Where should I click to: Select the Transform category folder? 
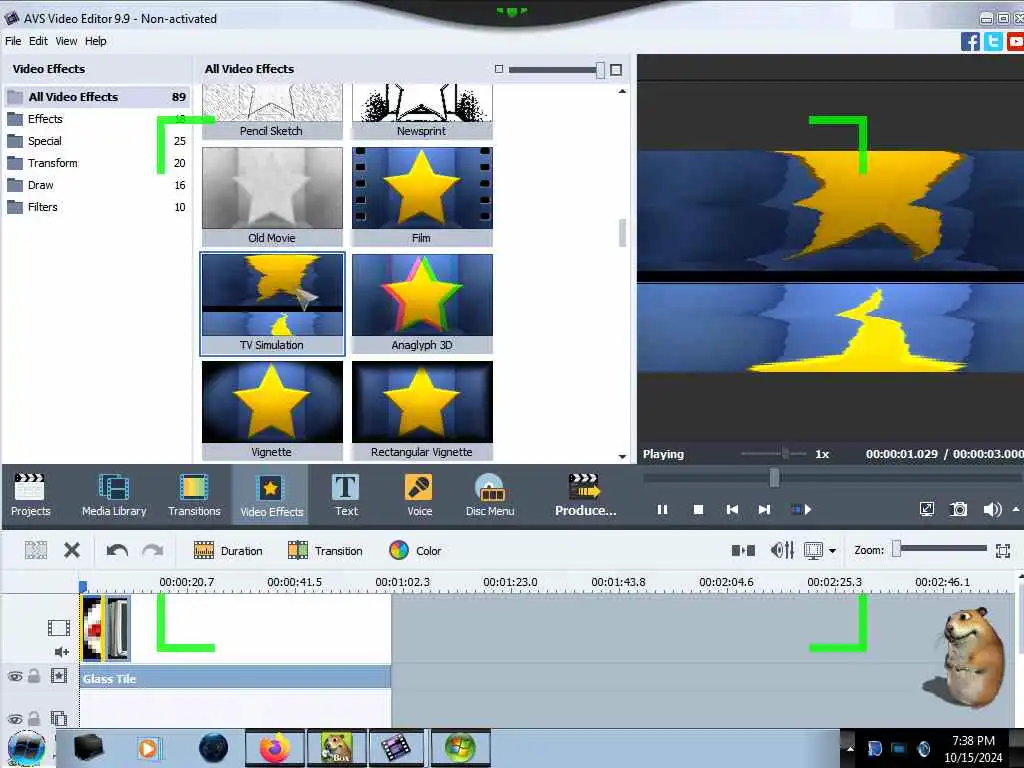[x=97, y=163]
